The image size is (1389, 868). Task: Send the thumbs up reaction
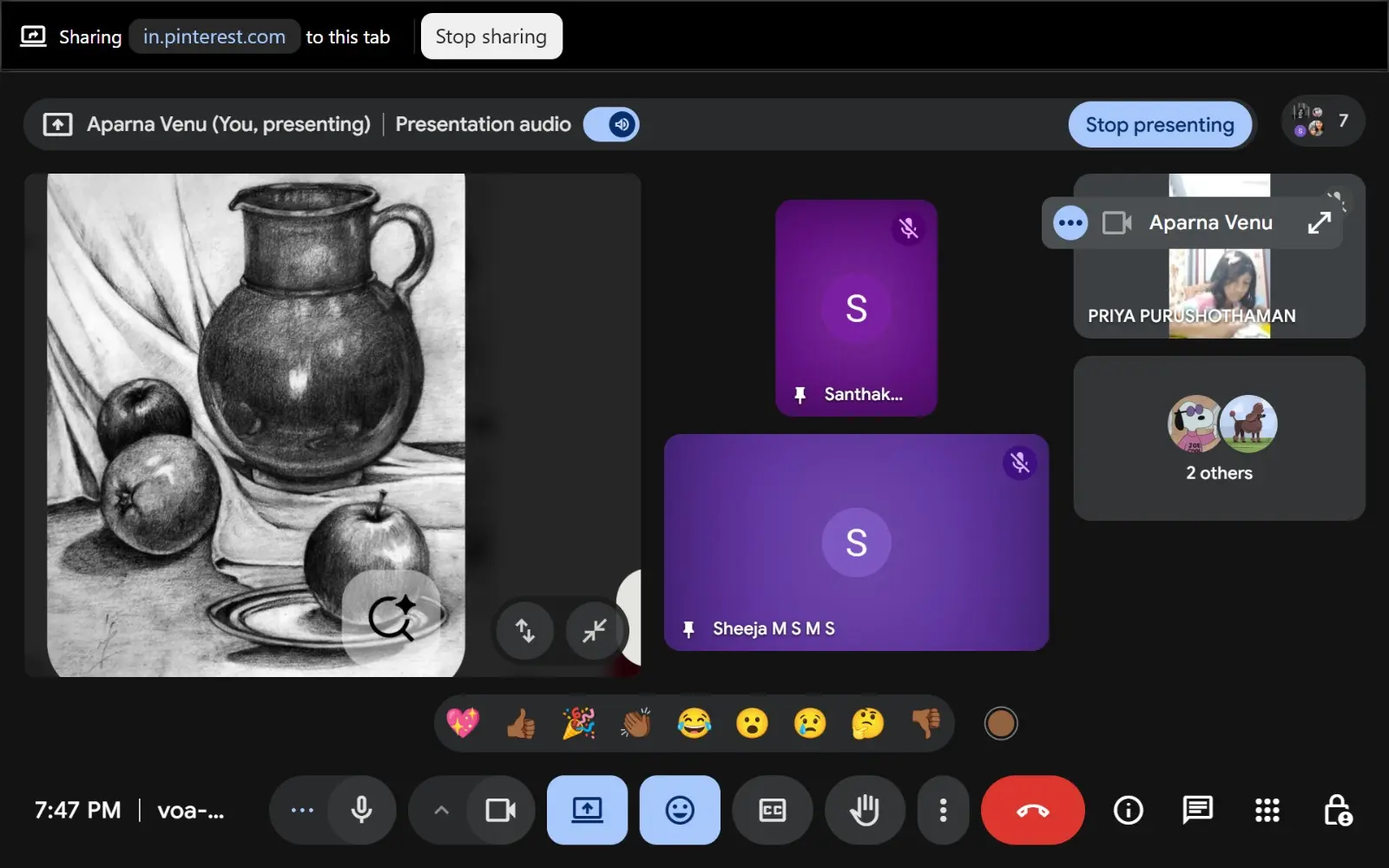pyautogui.click(x=521, y=723)
